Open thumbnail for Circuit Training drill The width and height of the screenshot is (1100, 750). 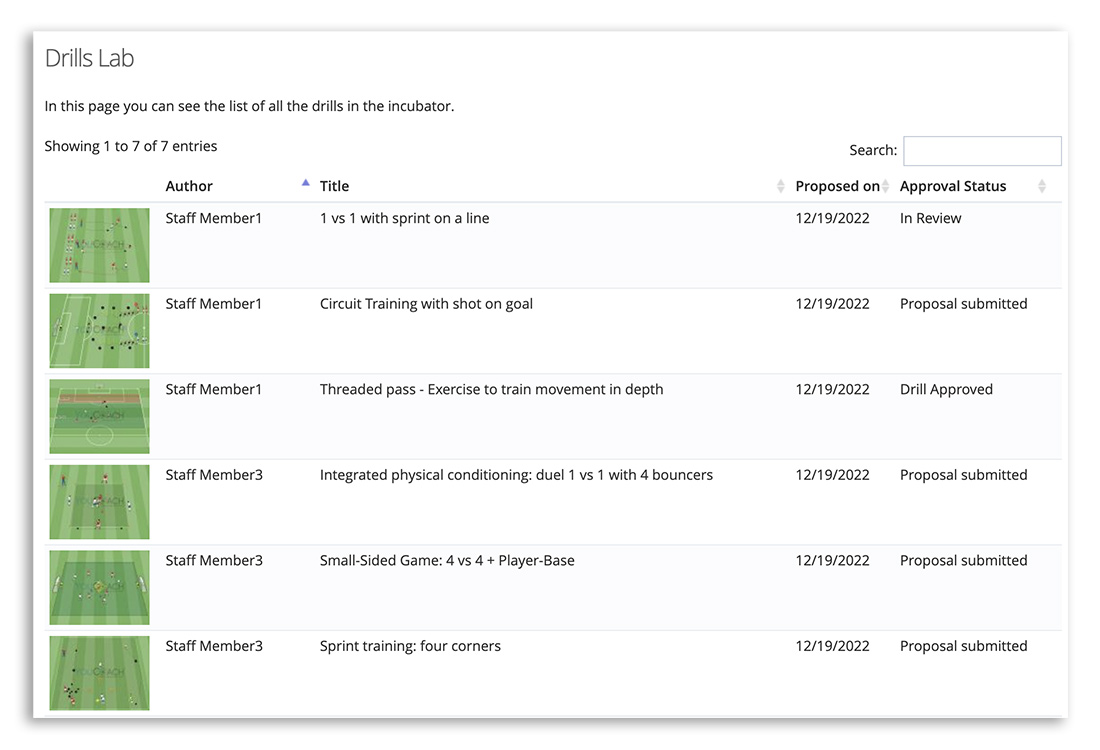(100, 330)
